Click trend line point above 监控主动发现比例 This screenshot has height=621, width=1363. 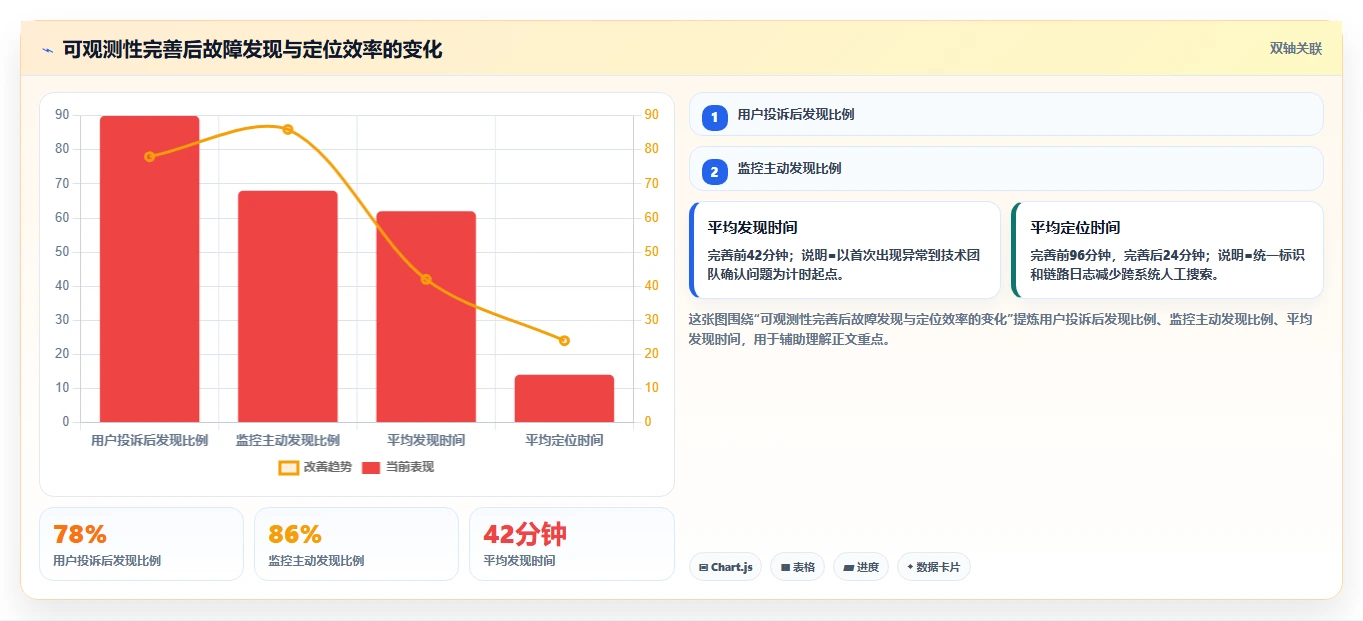(x=288, y=129)
